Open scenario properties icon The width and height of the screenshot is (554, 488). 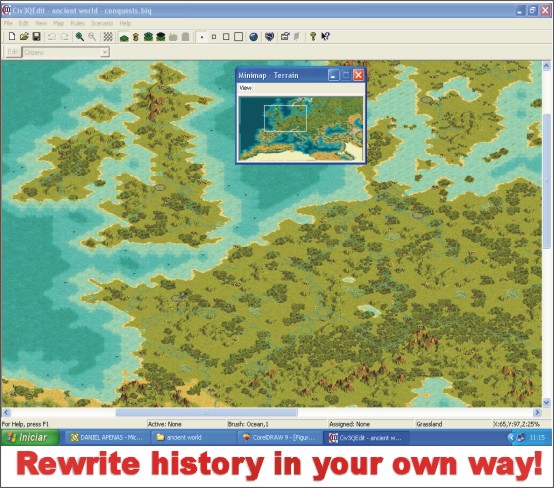tap(285, 37)
